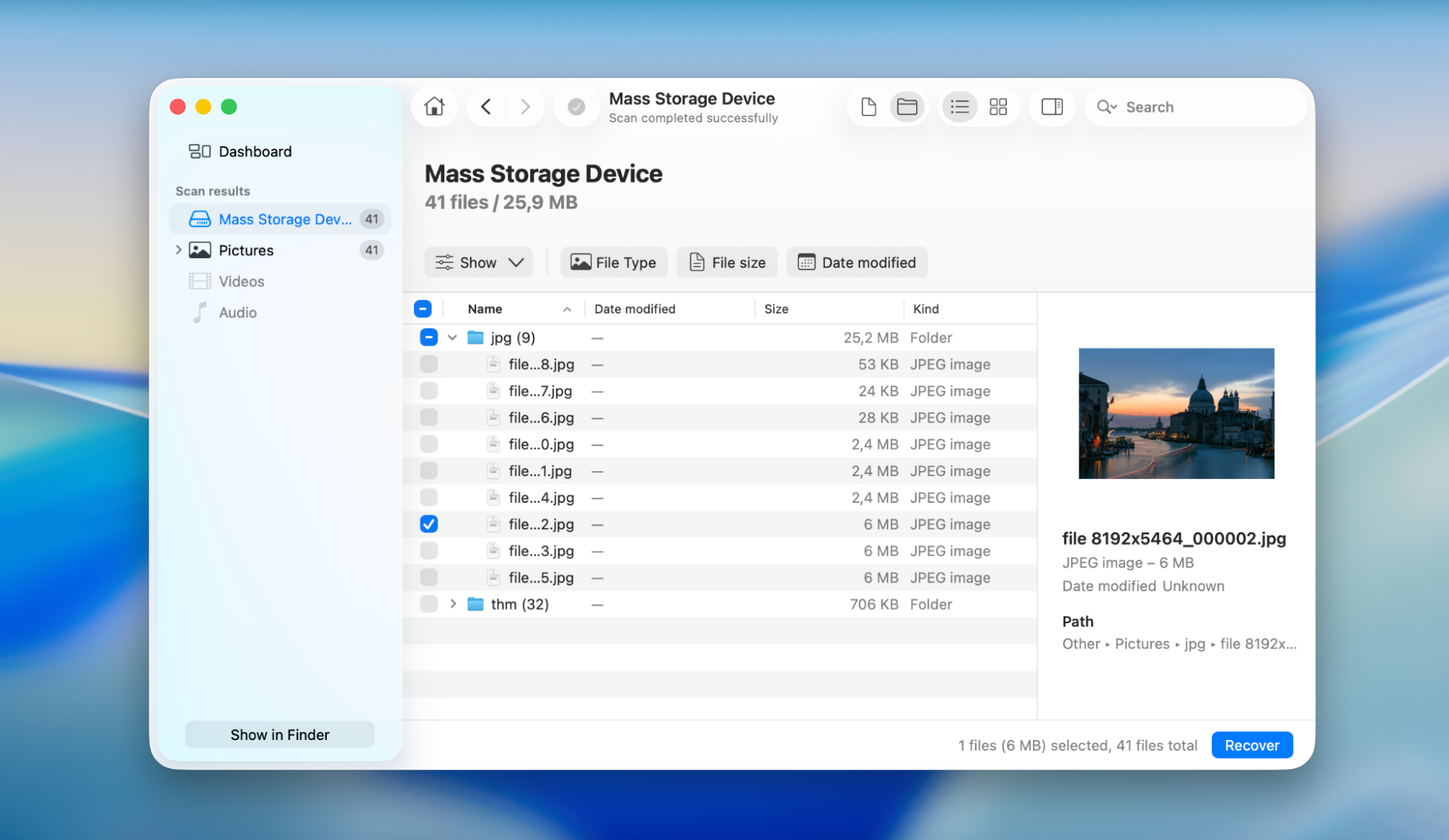Screen dimensions: 1449x840
Task: Click the Recover button
Action: tap(1252, 745)
